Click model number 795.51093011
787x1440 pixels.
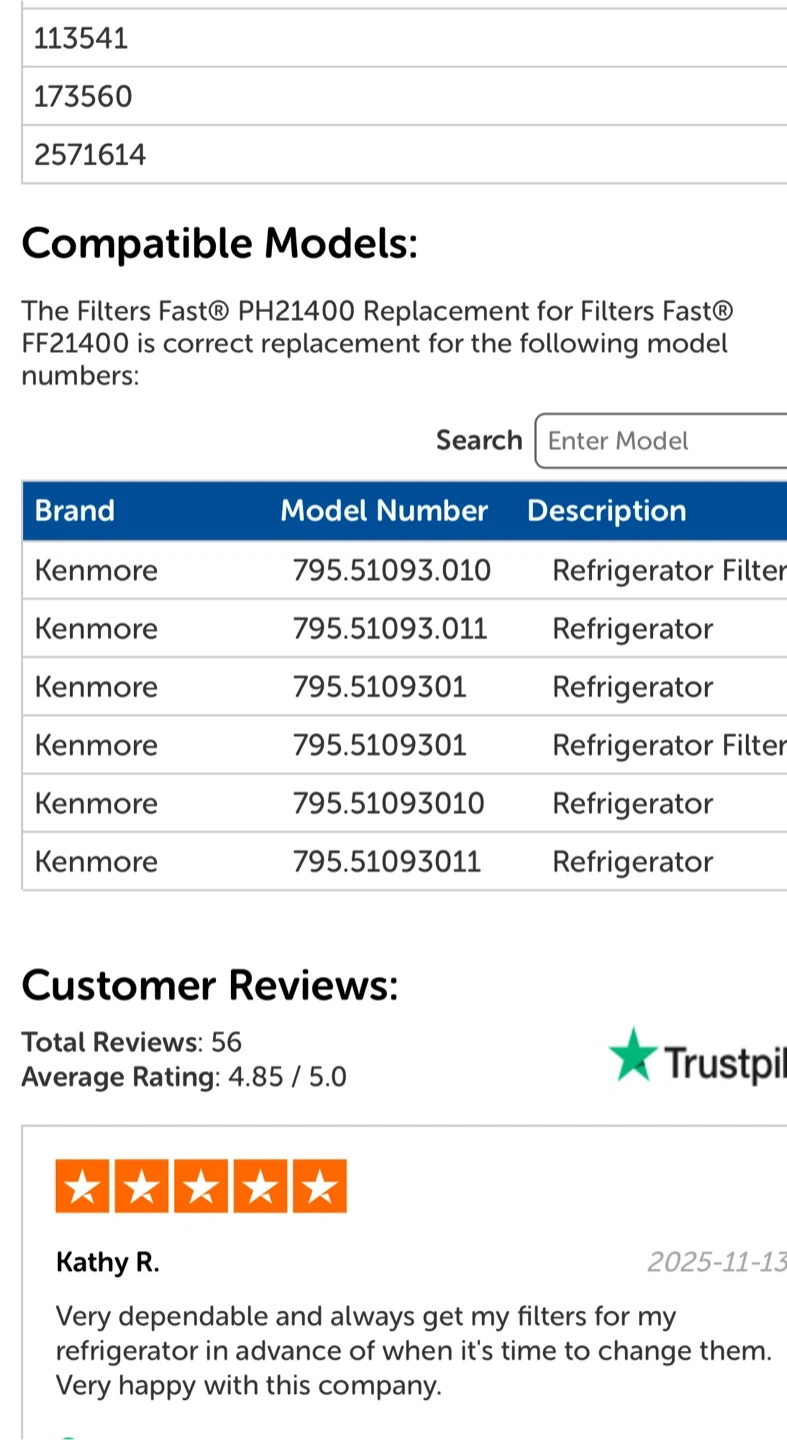click(x=387, y=862)
